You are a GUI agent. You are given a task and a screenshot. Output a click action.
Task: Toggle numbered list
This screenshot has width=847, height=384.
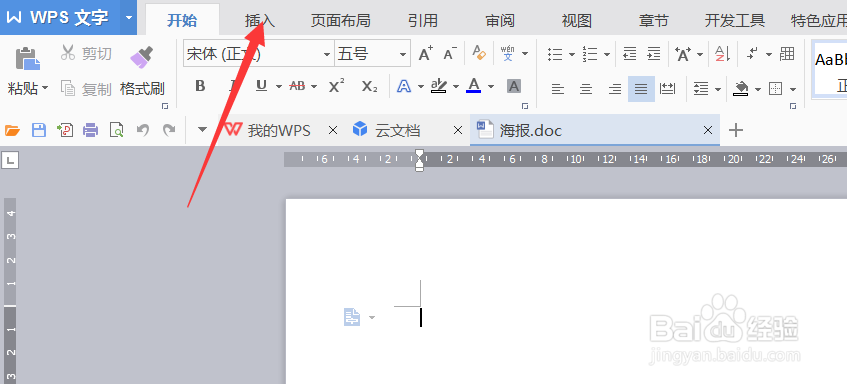[x=590, y=54]
